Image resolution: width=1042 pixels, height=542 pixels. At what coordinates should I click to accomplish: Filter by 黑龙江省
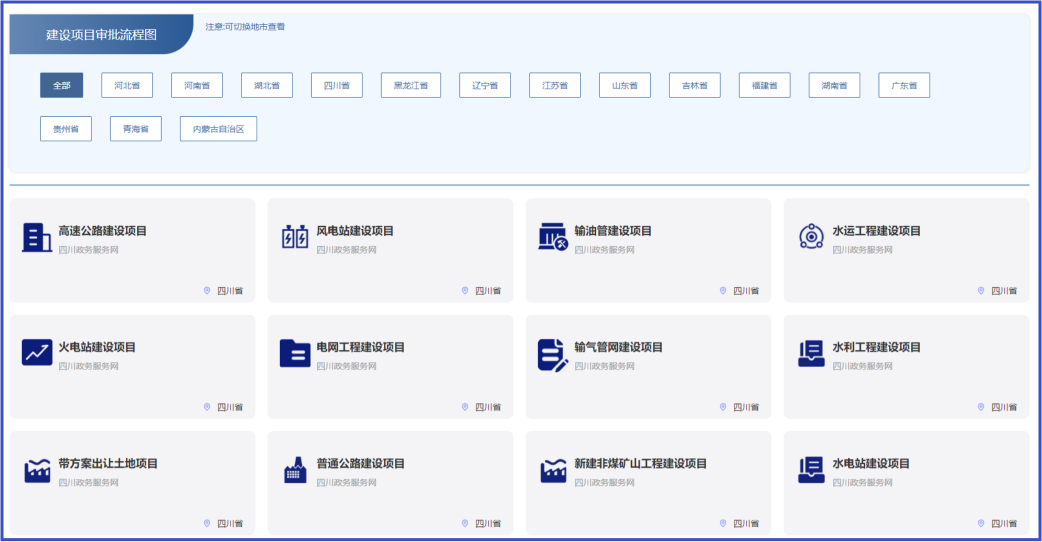coord(411,85)
